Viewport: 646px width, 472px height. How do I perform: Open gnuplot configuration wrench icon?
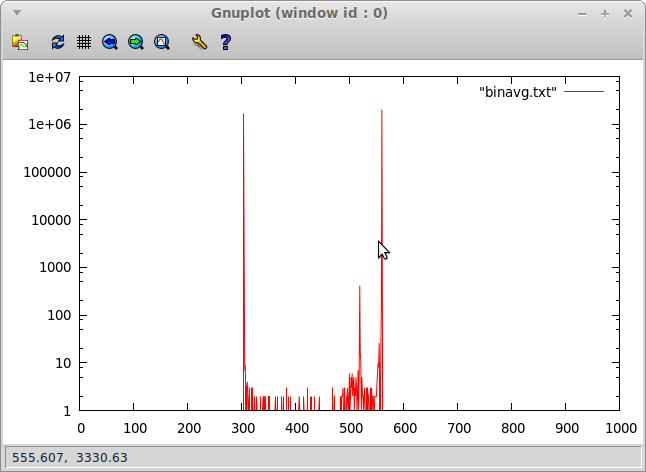click(199, 42)
